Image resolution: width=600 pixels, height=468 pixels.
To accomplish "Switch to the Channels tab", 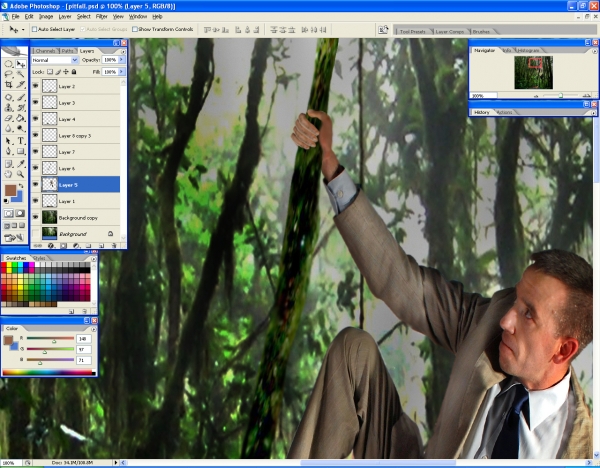I will click(x=45, y=51).
